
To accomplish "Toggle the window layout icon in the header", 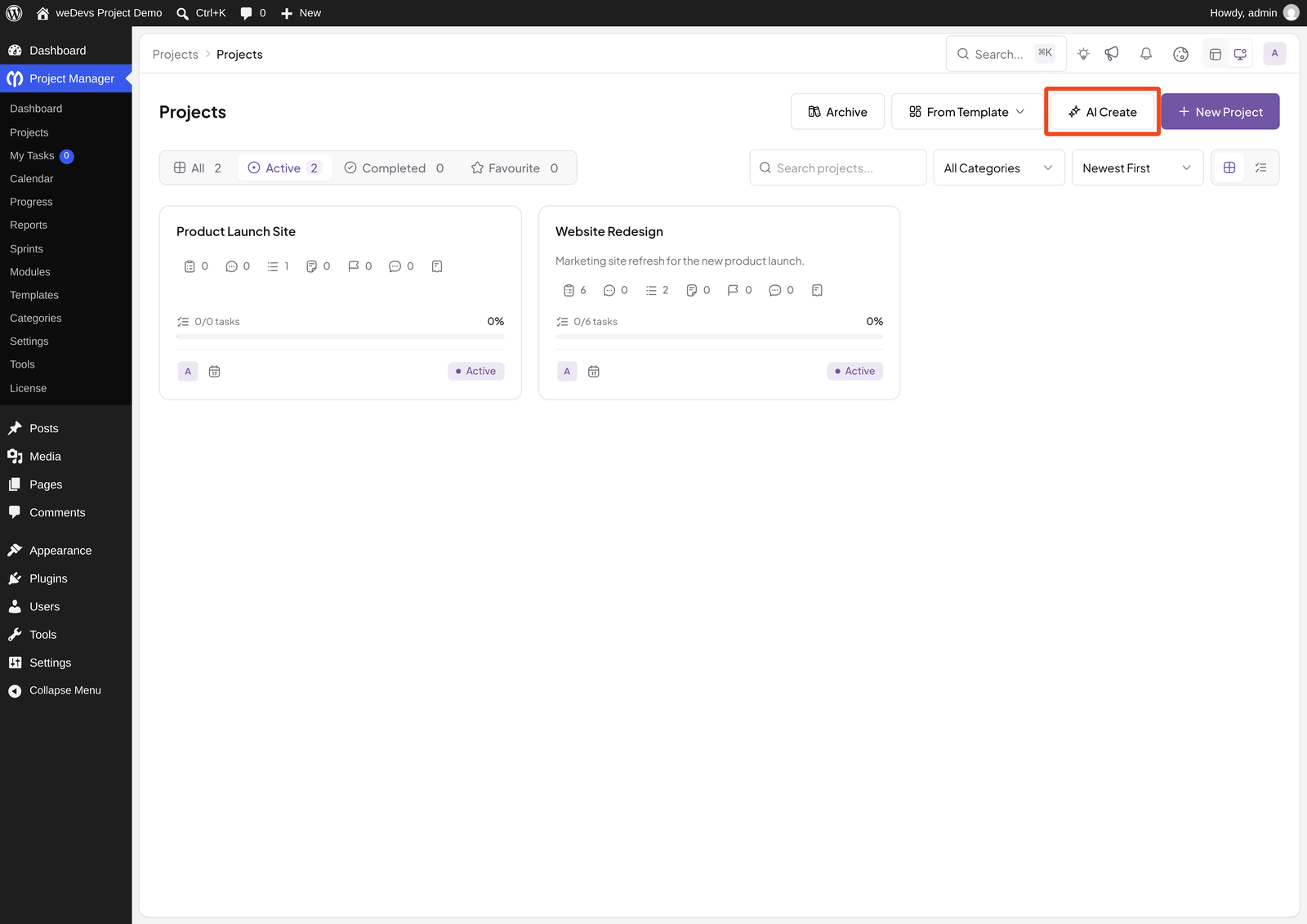I will [x=1216, y=54].
